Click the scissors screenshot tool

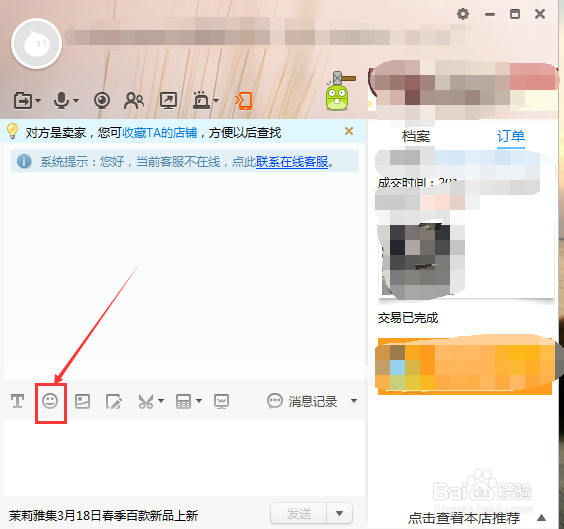(146, 401)
